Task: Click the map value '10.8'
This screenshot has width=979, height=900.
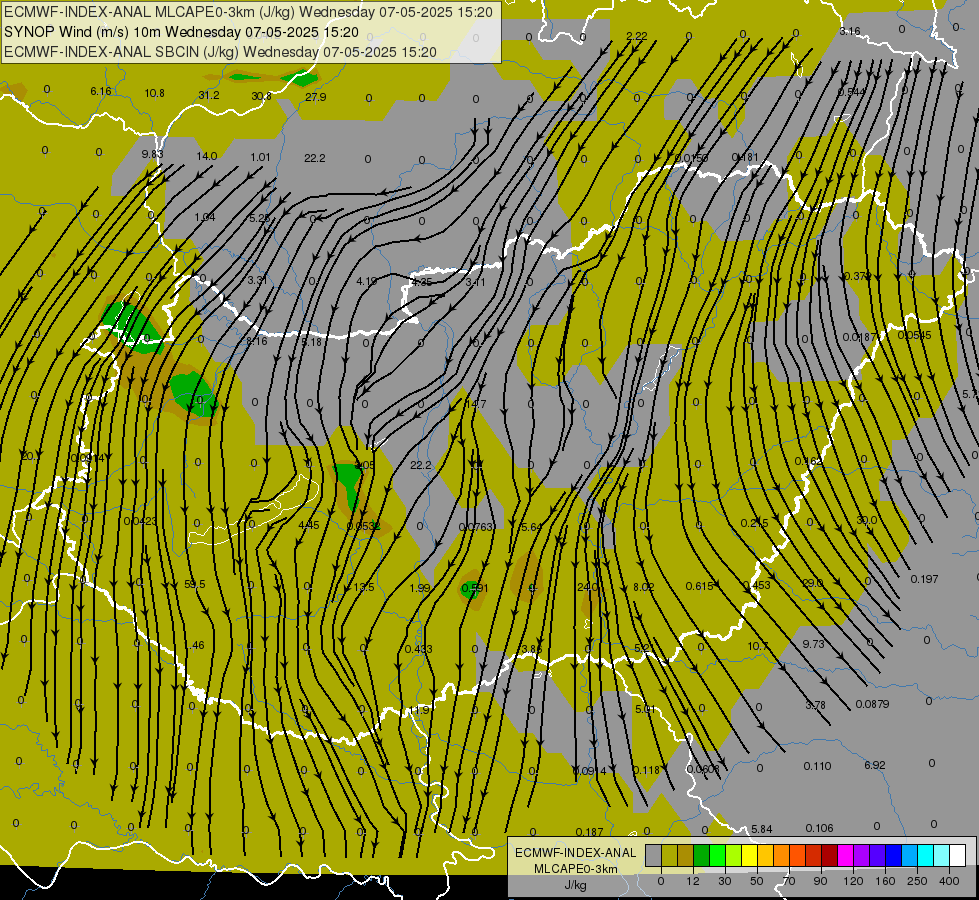Action: tap(154, 93)
